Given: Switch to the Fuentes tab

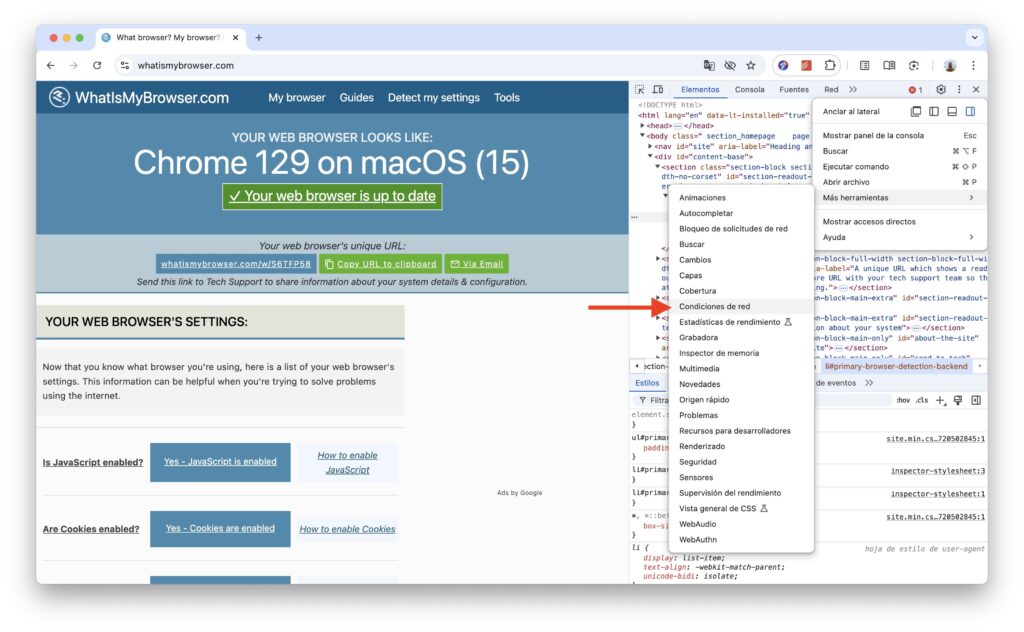Looking at the screenshot, I should click(x=793, y=89).
